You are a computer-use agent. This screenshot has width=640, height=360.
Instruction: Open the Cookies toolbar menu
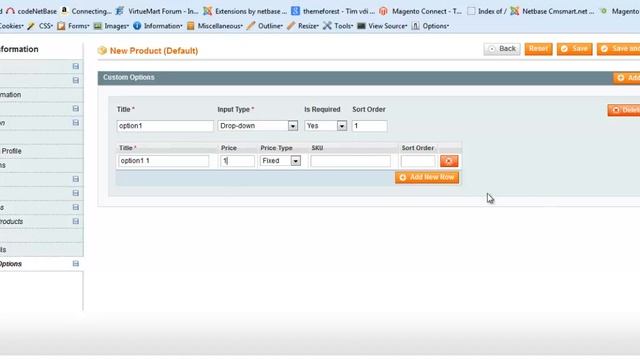11,26
